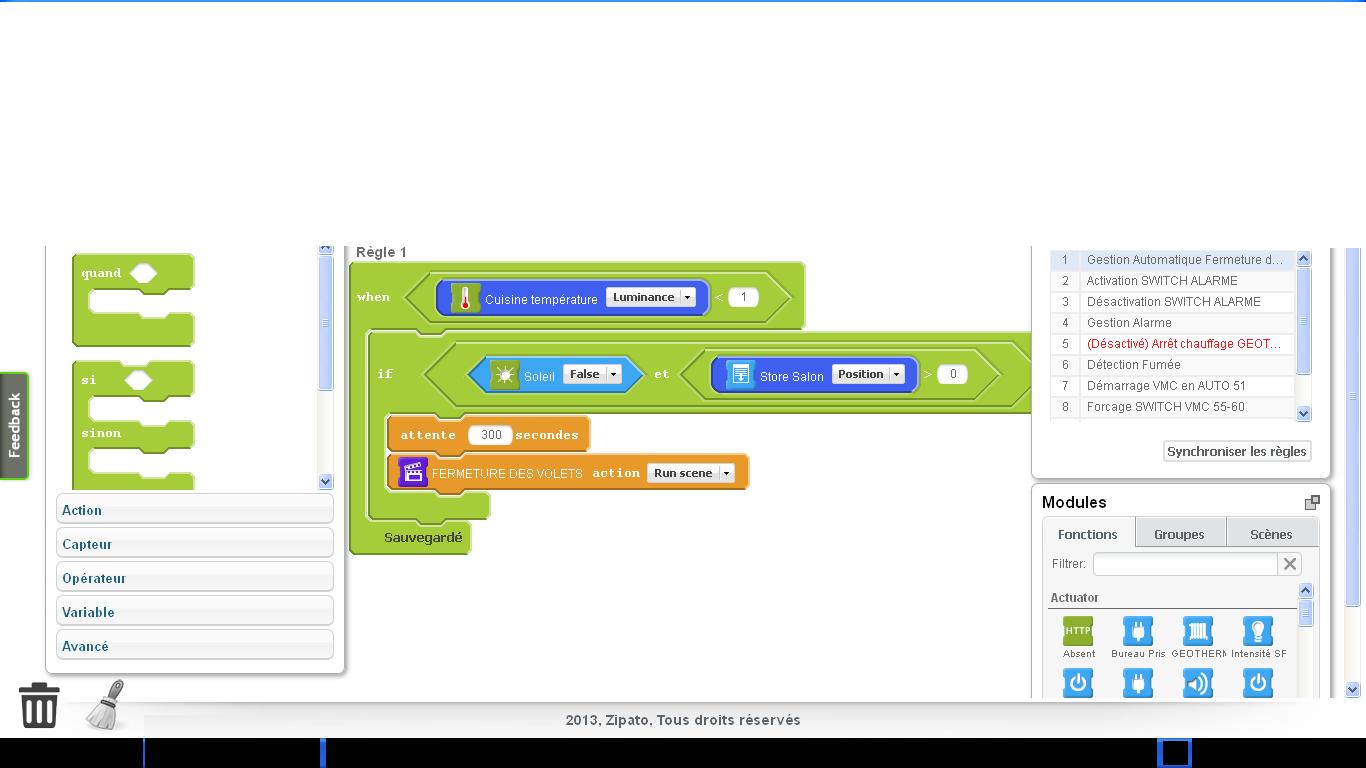Viewport: 1366px width, 768px height.
Task: Select the GEOTHERM radiator module
Action: coord(1198,631)
